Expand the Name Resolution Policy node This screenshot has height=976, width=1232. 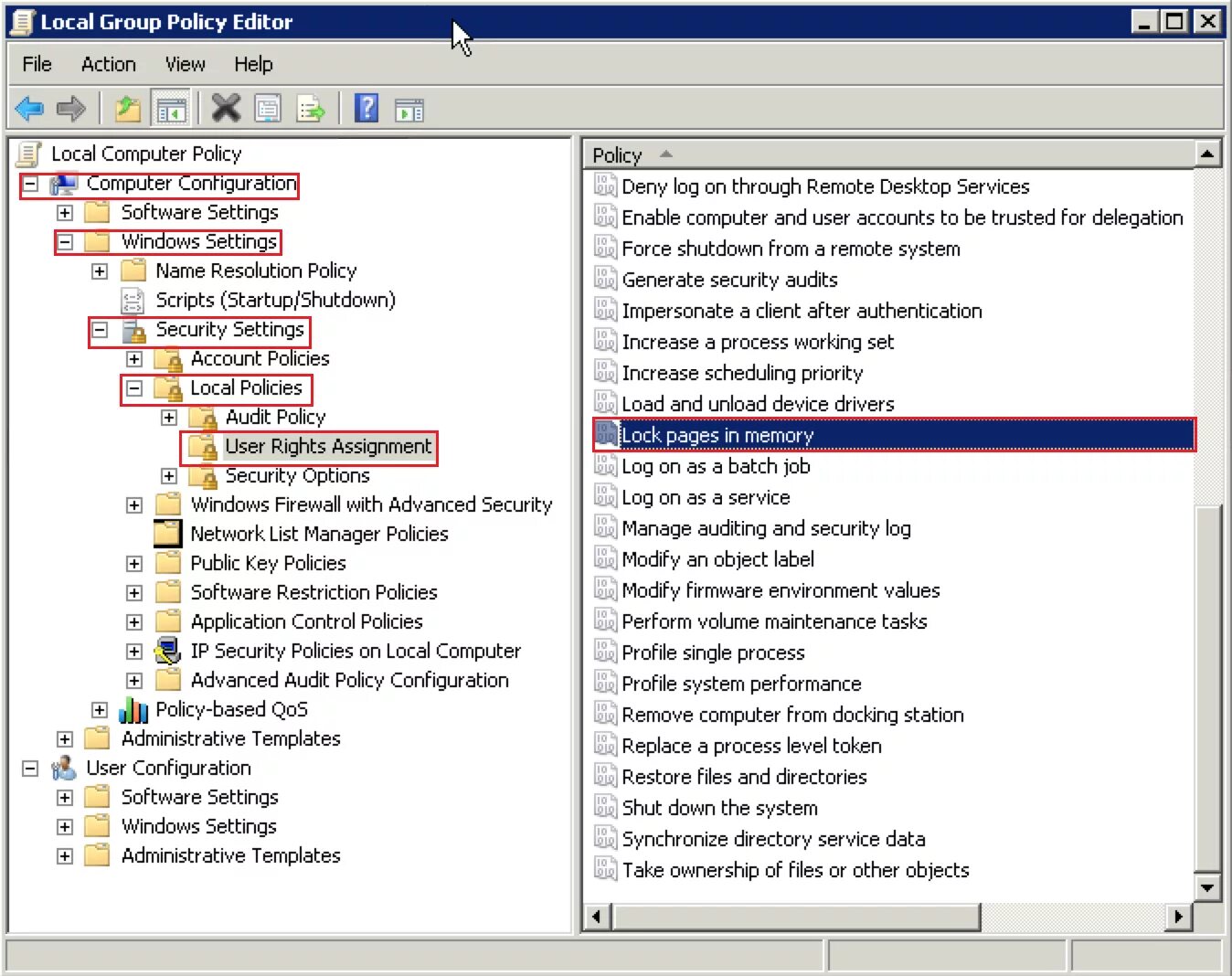tap(100, 271)
